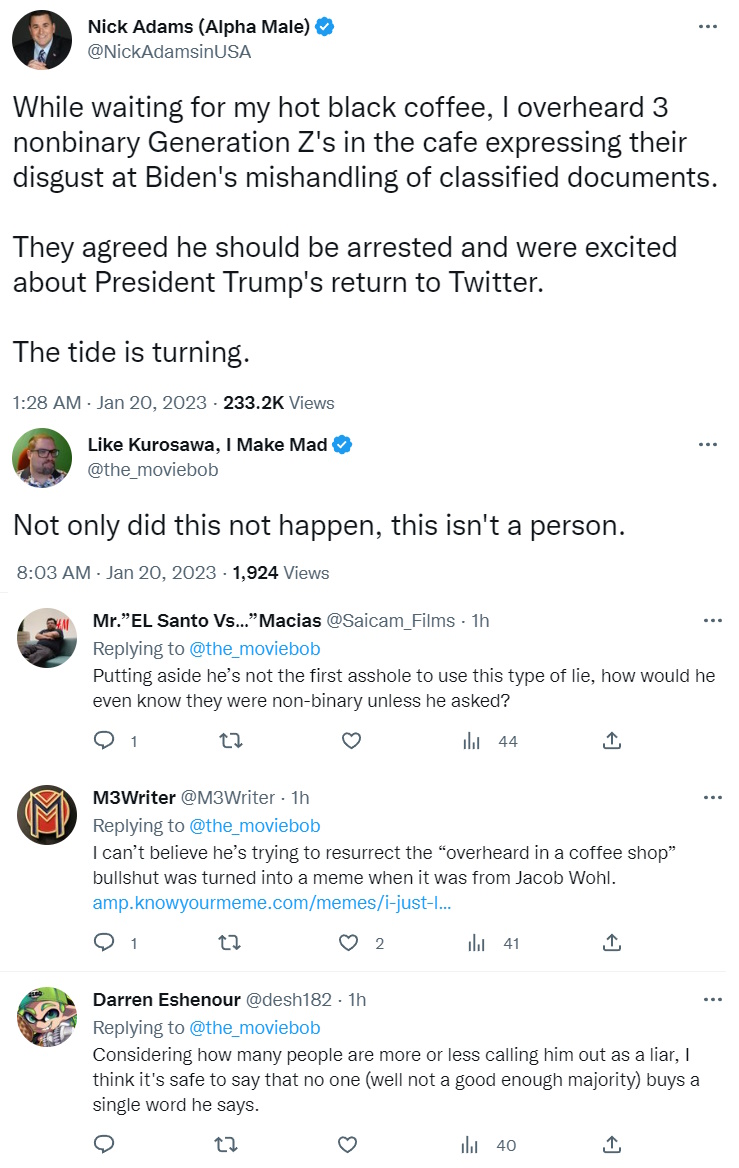Expand more options on M3Writer's reply
This screenshot has width=739, height=1168.
pyautogui.click(x=712, y=798)
